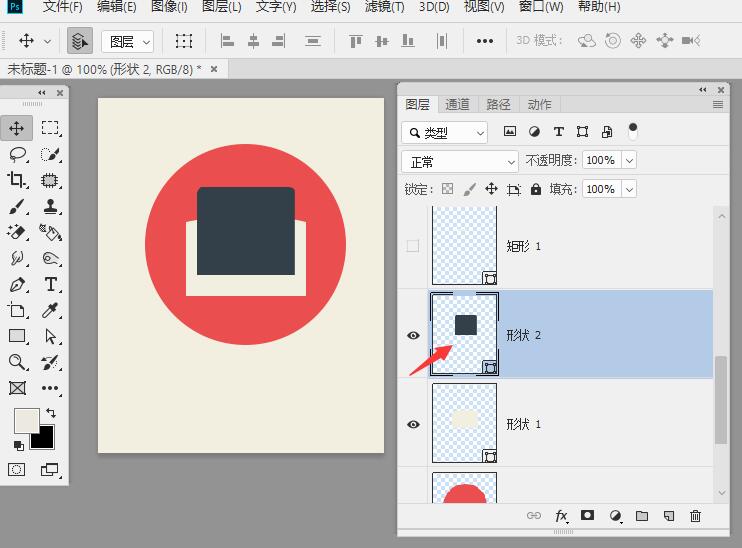Pick the Lasso tool

coord(17,154)
